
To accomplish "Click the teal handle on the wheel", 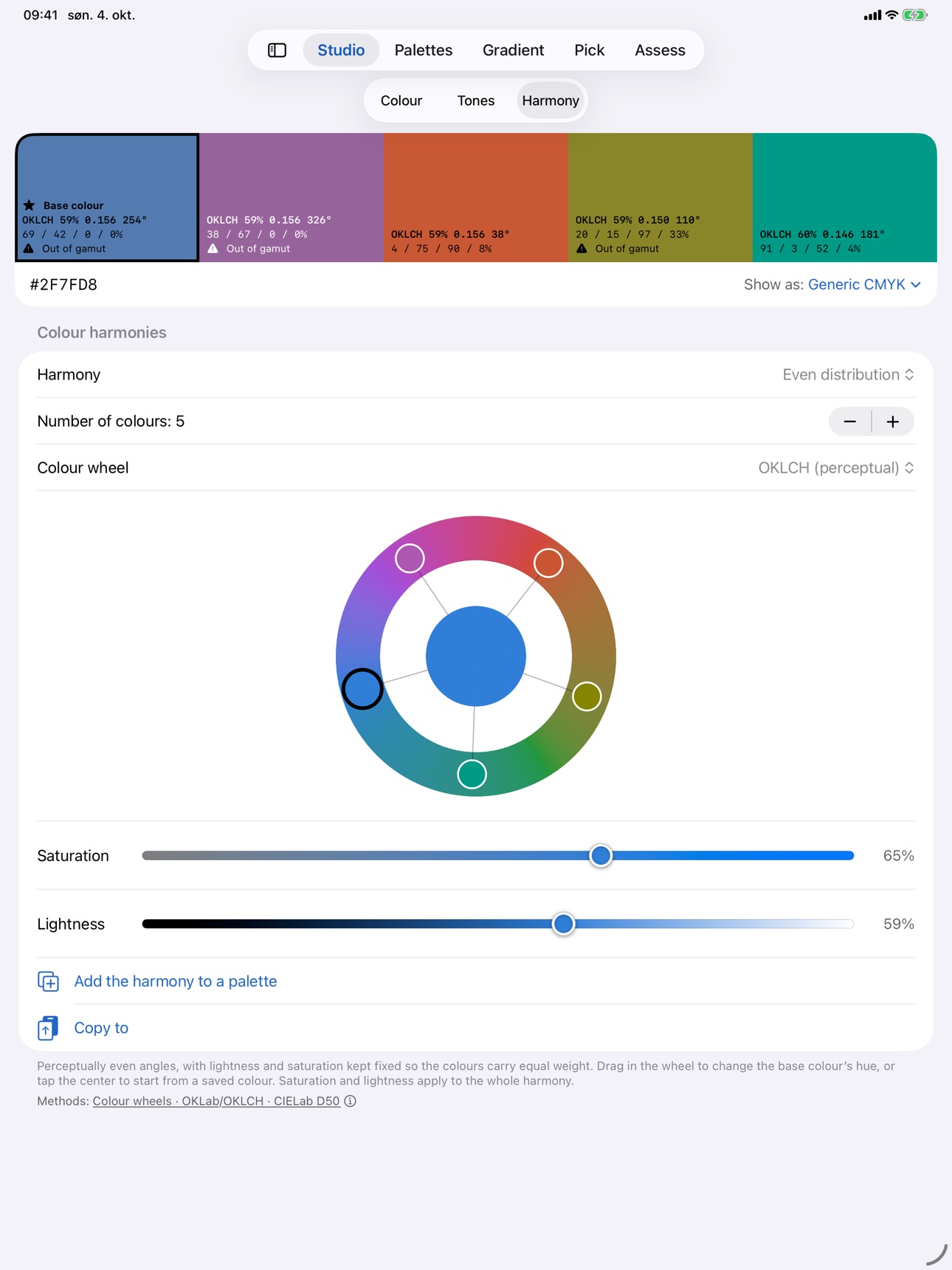I will click(472, 774).
